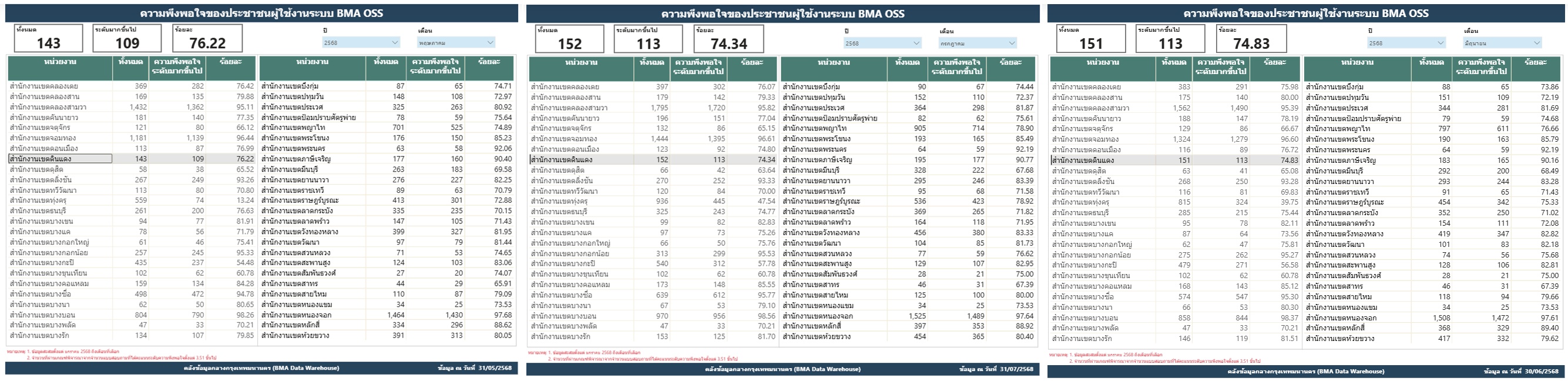Image resolution: width=1568 pixels, height=381 pixels.
Task: Click the value 797 for พญาไท
Action: coord(1444,129)
